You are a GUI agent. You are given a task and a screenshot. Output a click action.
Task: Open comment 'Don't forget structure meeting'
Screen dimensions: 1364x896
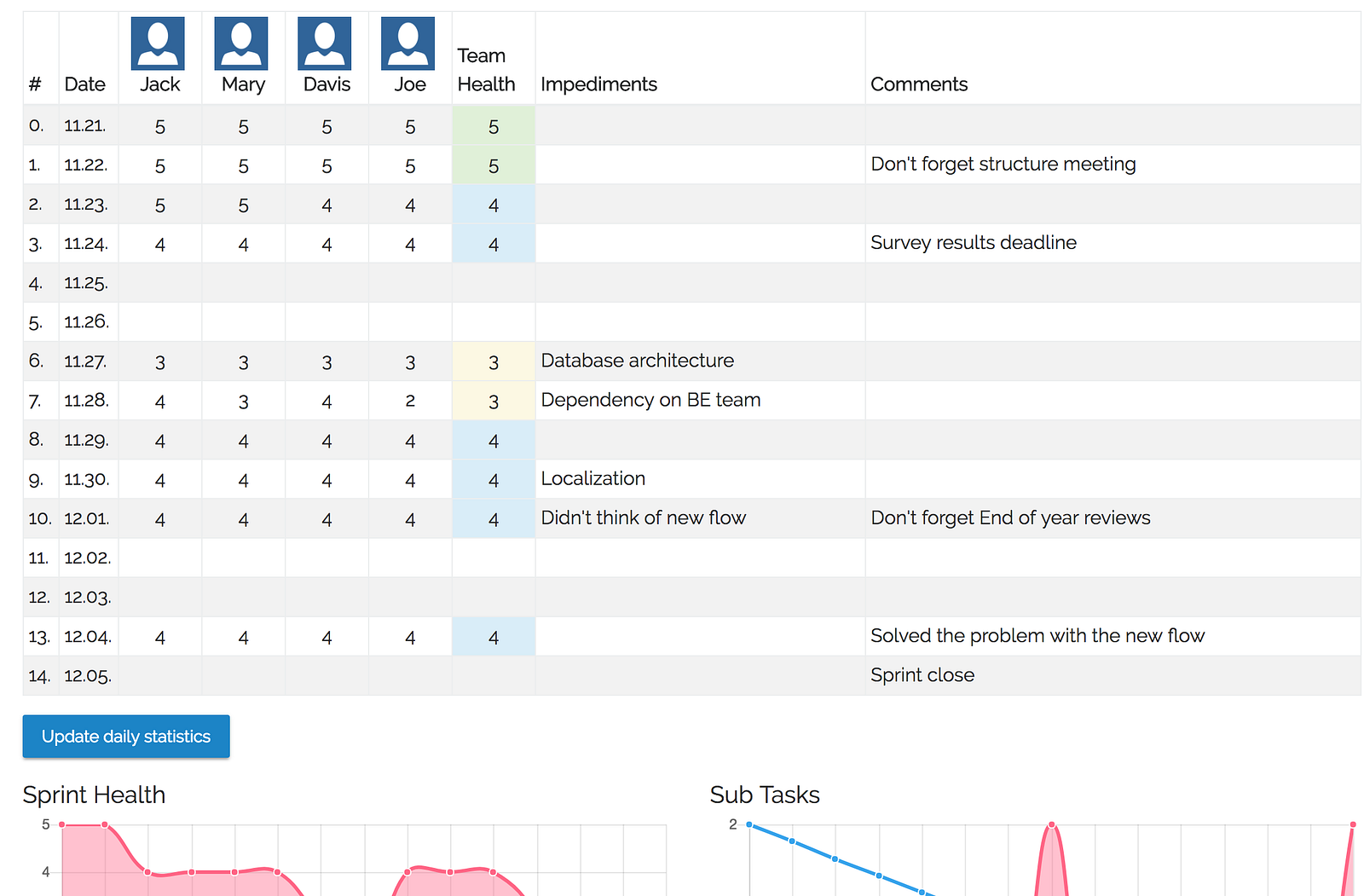1003,164
